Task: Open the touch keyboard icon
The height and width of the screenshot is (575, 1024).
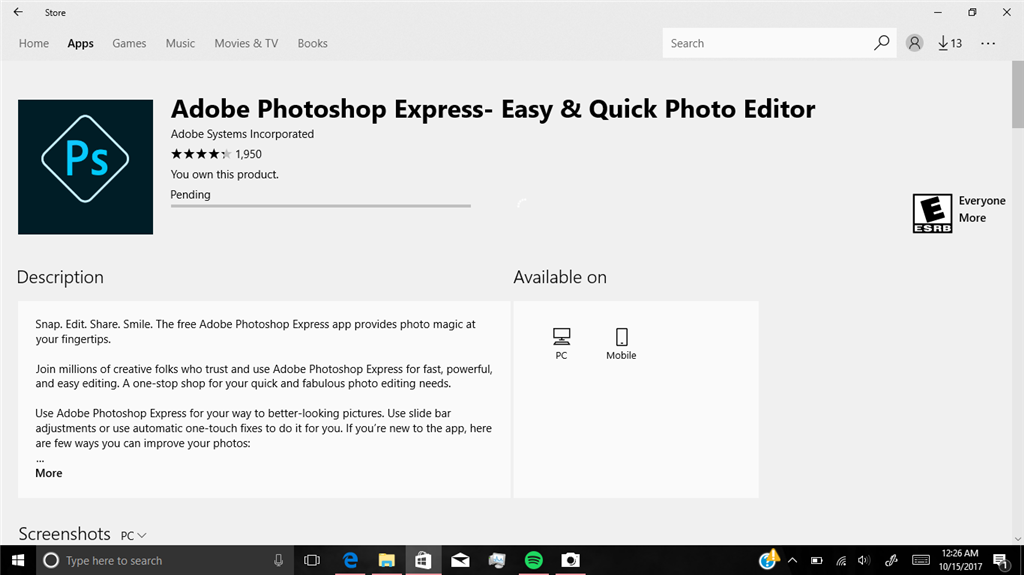Action: (x=921, y=561)
